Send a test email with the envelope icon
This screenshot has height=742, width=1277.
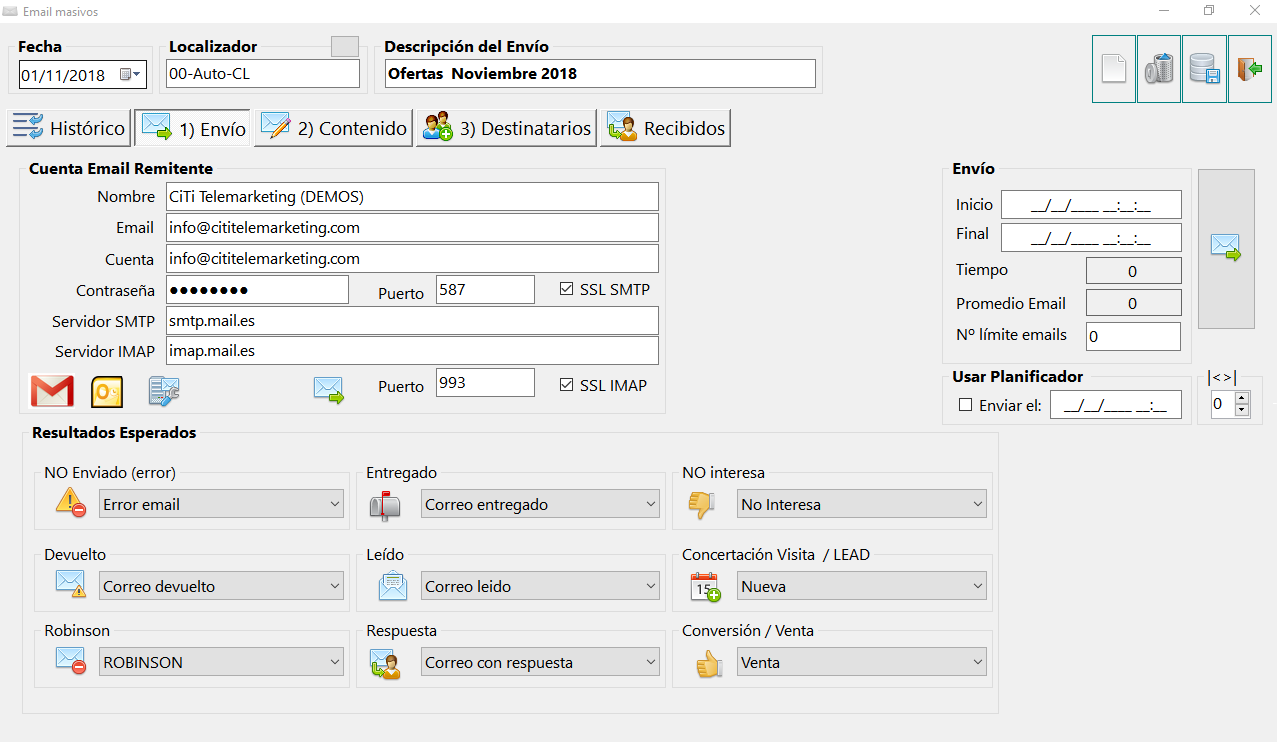coord(328,390)
